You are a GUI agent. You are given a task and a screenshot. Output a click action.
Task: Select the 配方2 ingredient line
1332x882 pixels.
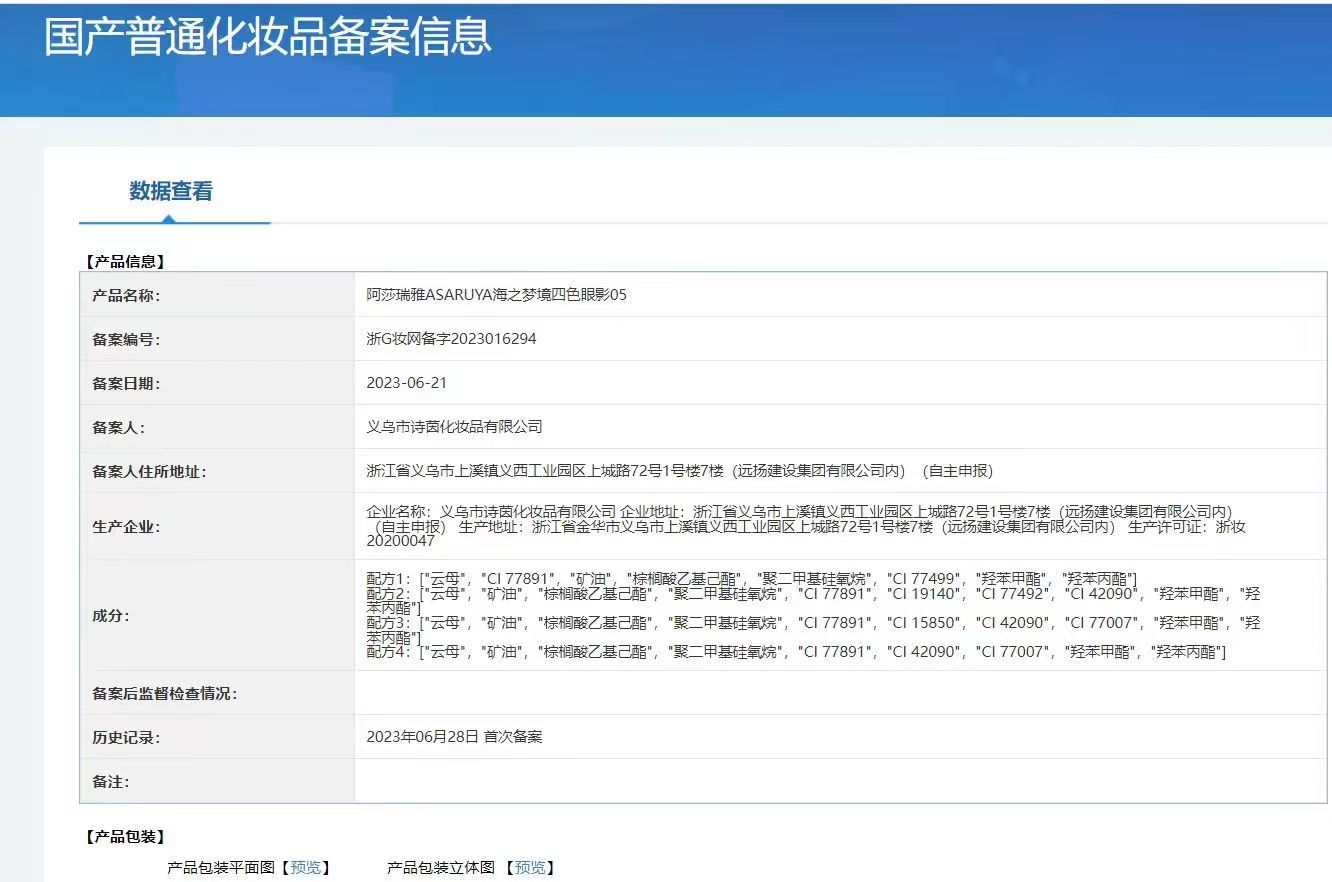coord(814,601)
